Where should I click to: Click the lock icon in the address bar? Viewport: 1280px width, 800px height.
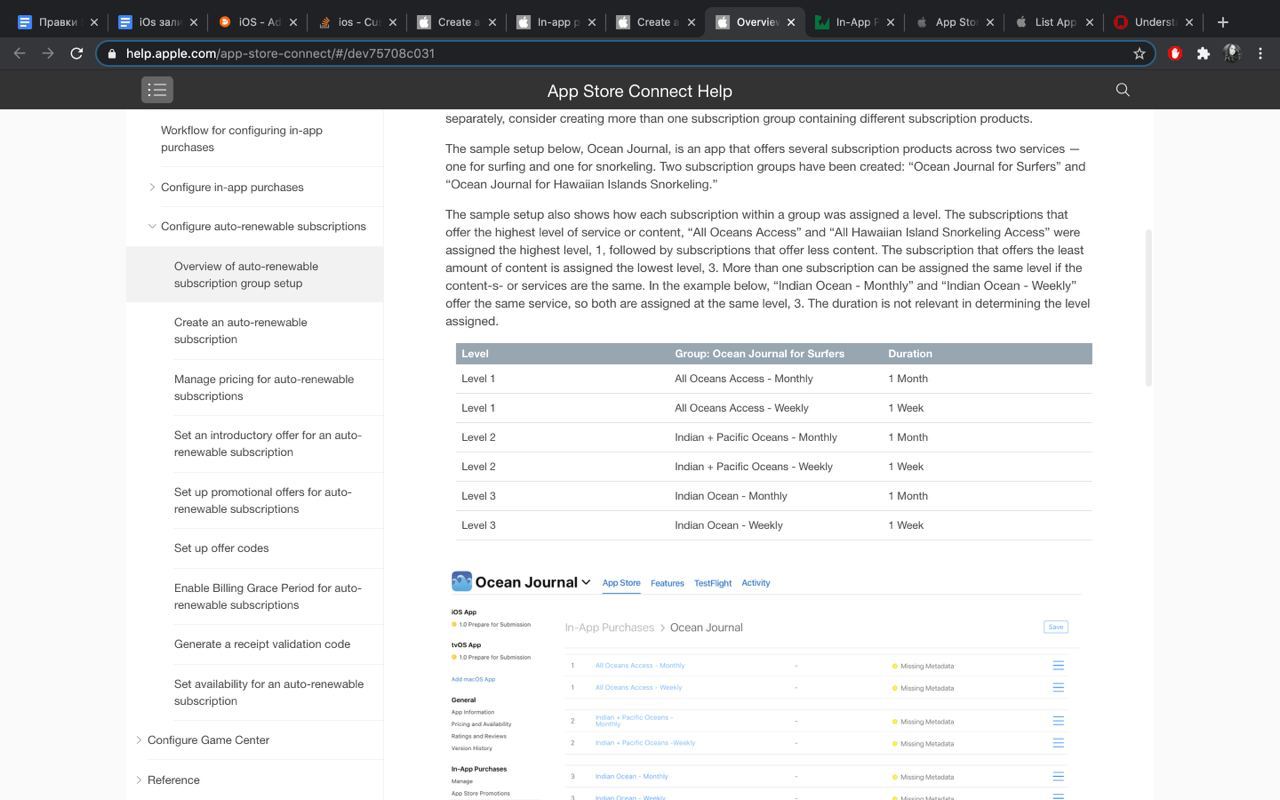click(112, 53)
